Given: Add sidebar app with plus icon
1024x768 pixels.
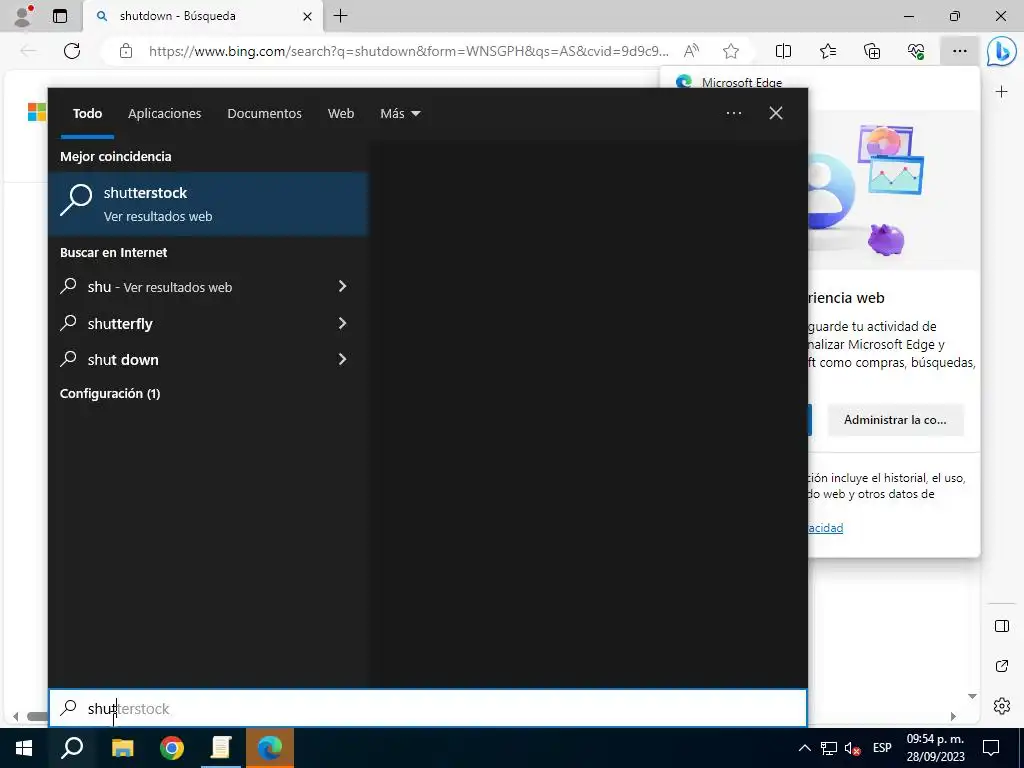Looking at the screenshot, I should [x=1001, y=92].
